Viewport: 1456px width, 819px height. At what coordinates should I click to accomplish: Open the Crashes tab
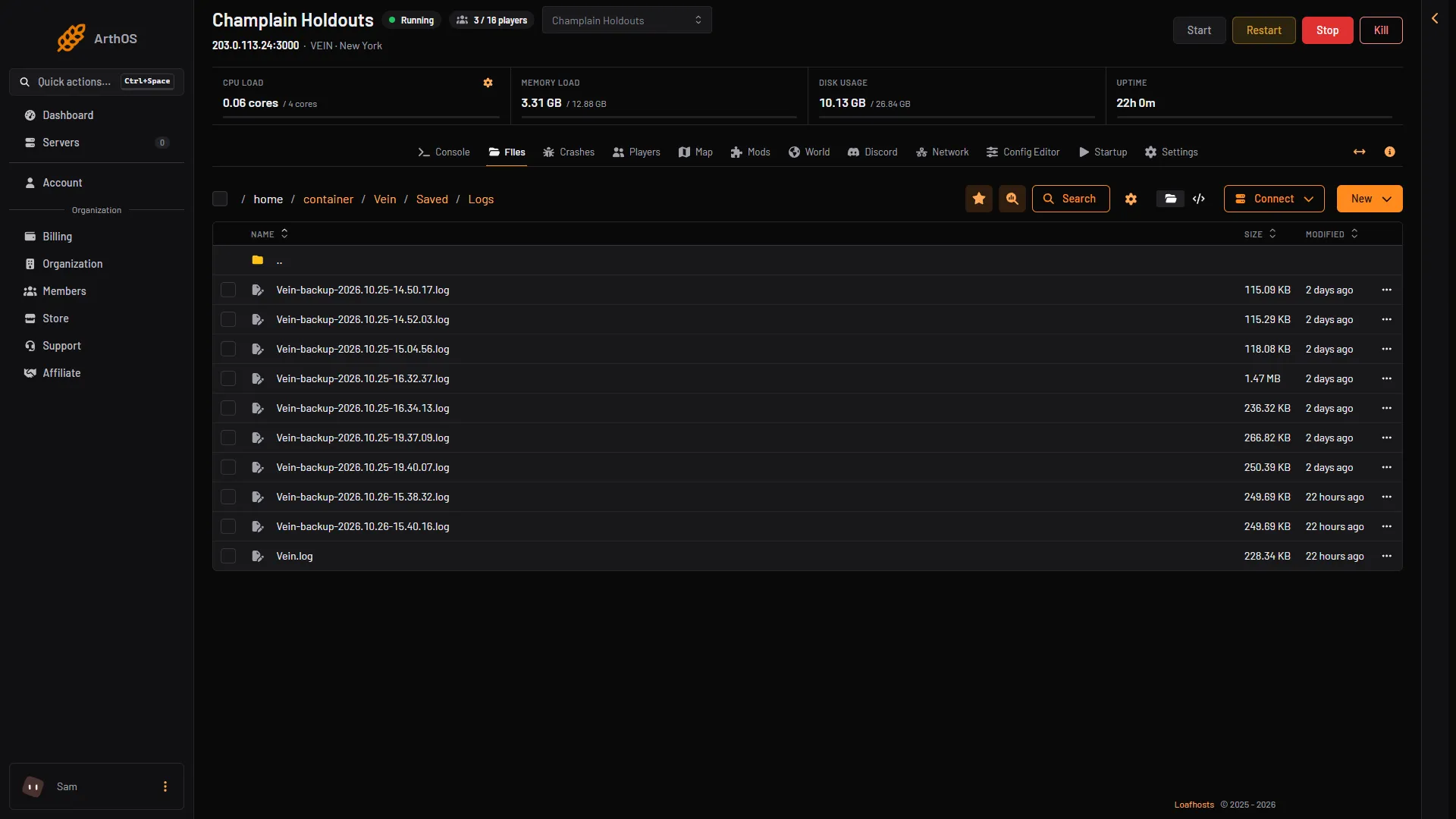[569, 152]
